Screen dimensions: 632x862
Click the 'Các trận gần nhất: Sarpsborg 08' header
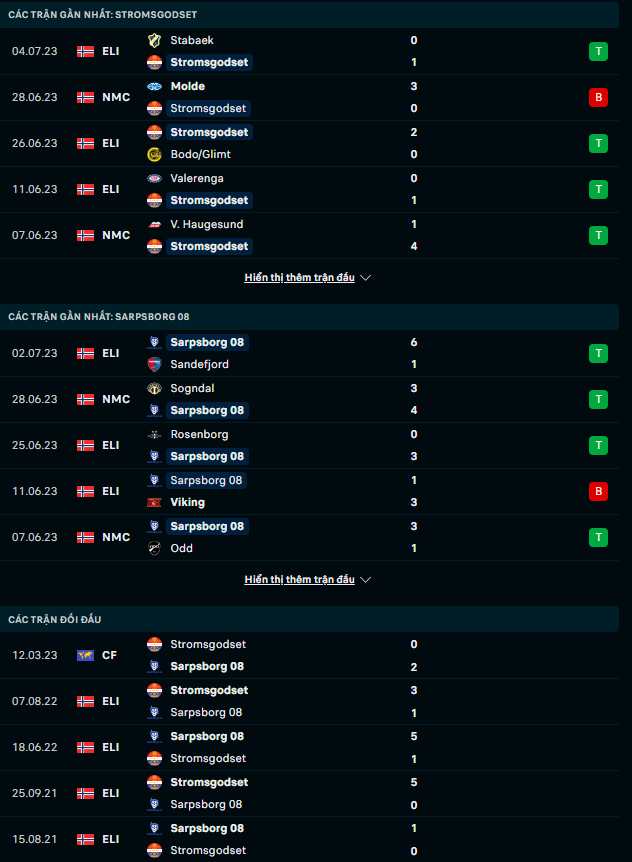tap(98, 316)
